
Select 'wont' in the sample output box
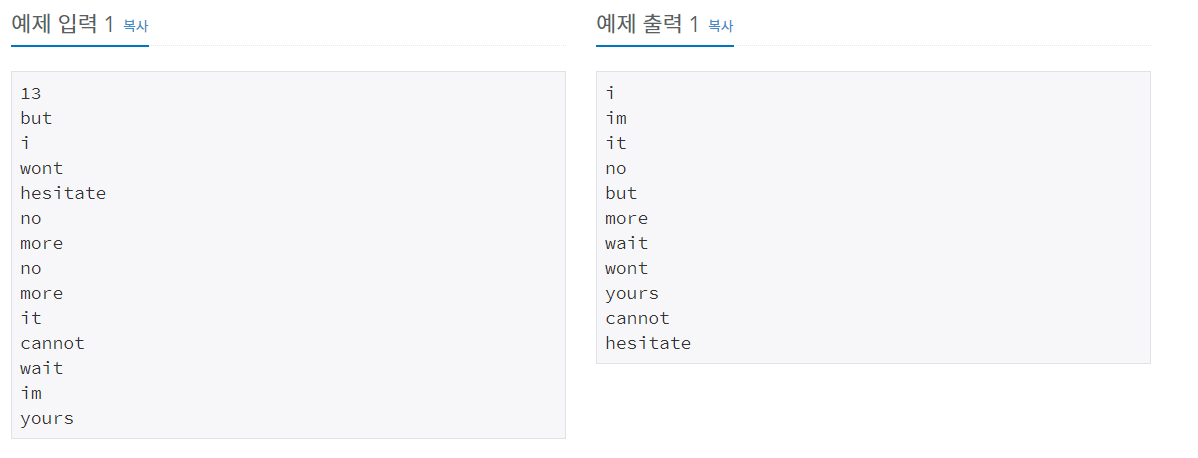627,268
